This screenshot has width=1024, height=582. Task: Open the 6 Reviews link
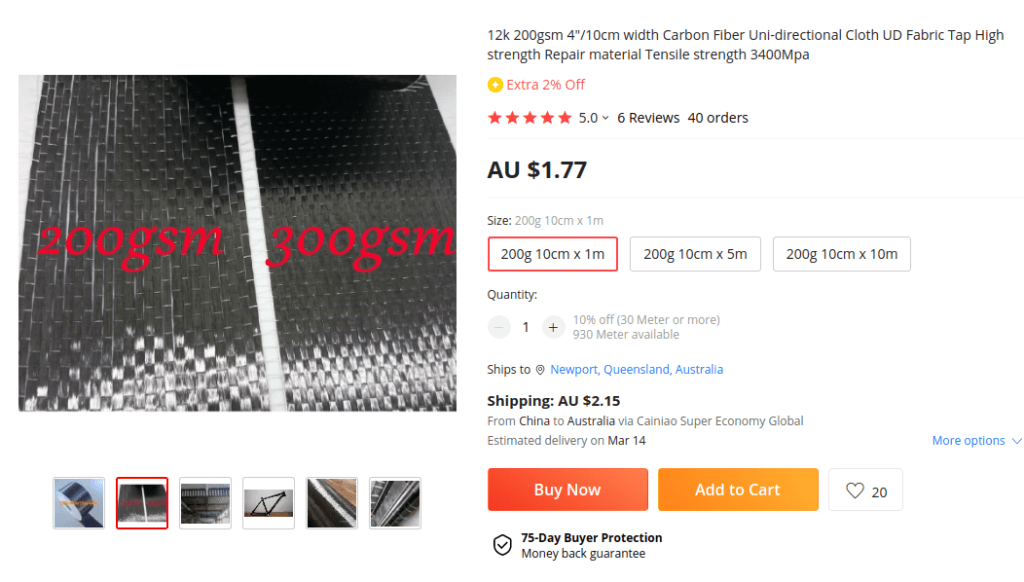tap(648, 118)
